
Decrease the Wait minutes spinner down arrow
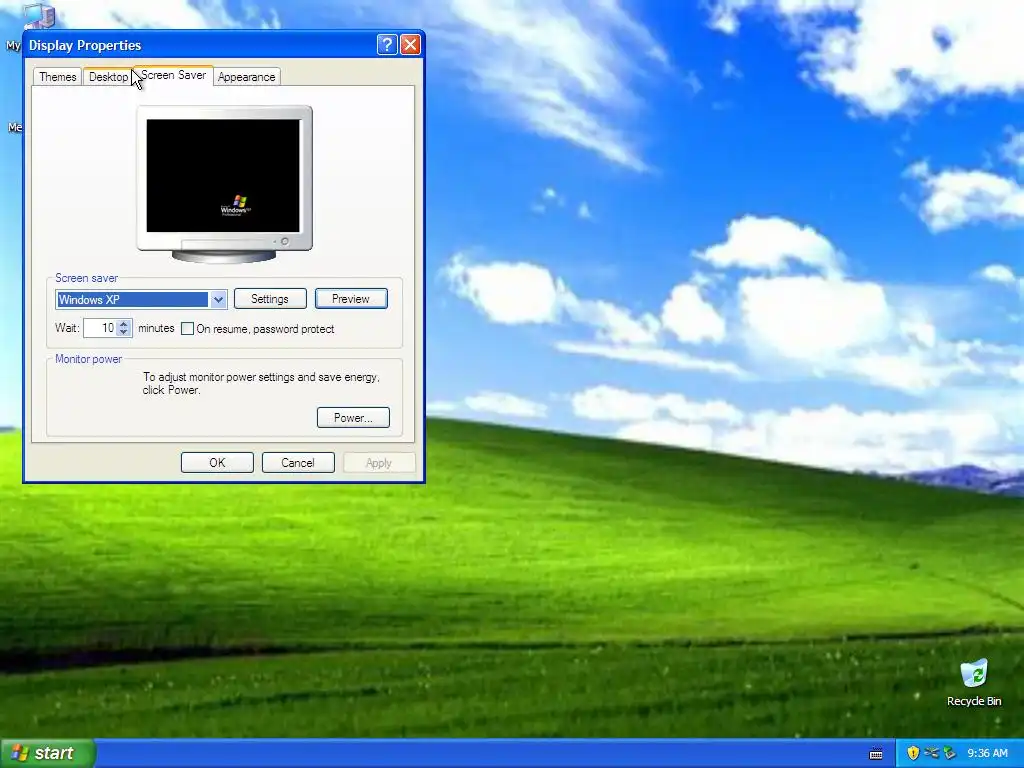(x=124, y=332)
